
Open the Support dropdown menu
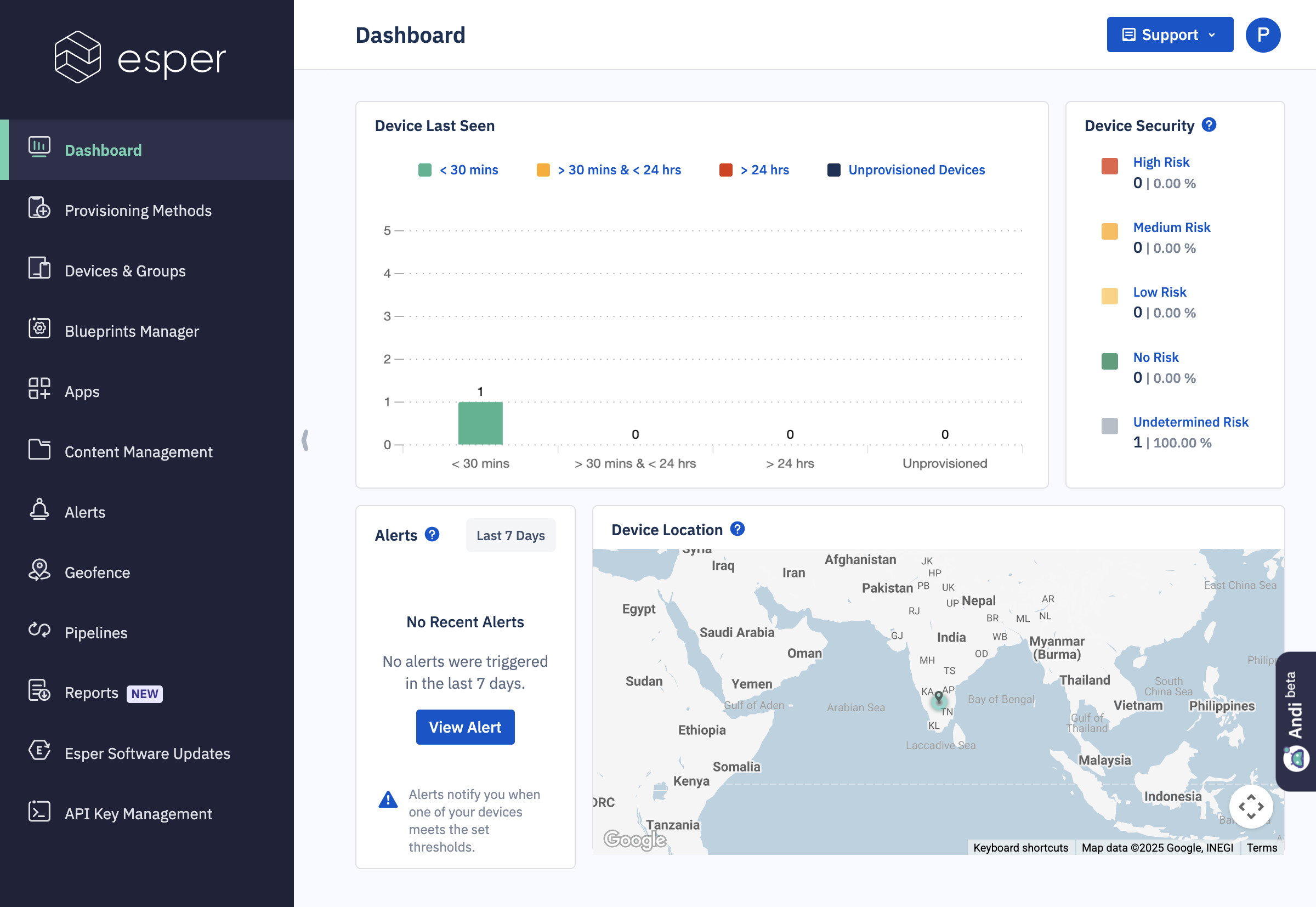tap(1170, 35)
